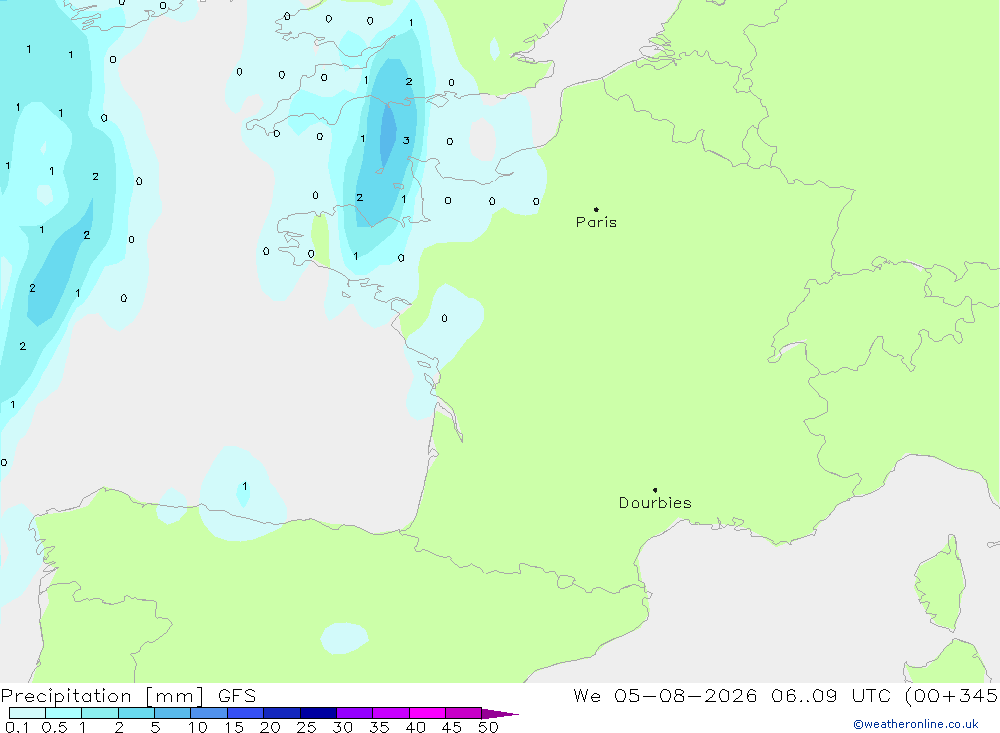Pick legend swatch between 25 and 30
This screenshot has height=733, width=1000.
[318, 713]
